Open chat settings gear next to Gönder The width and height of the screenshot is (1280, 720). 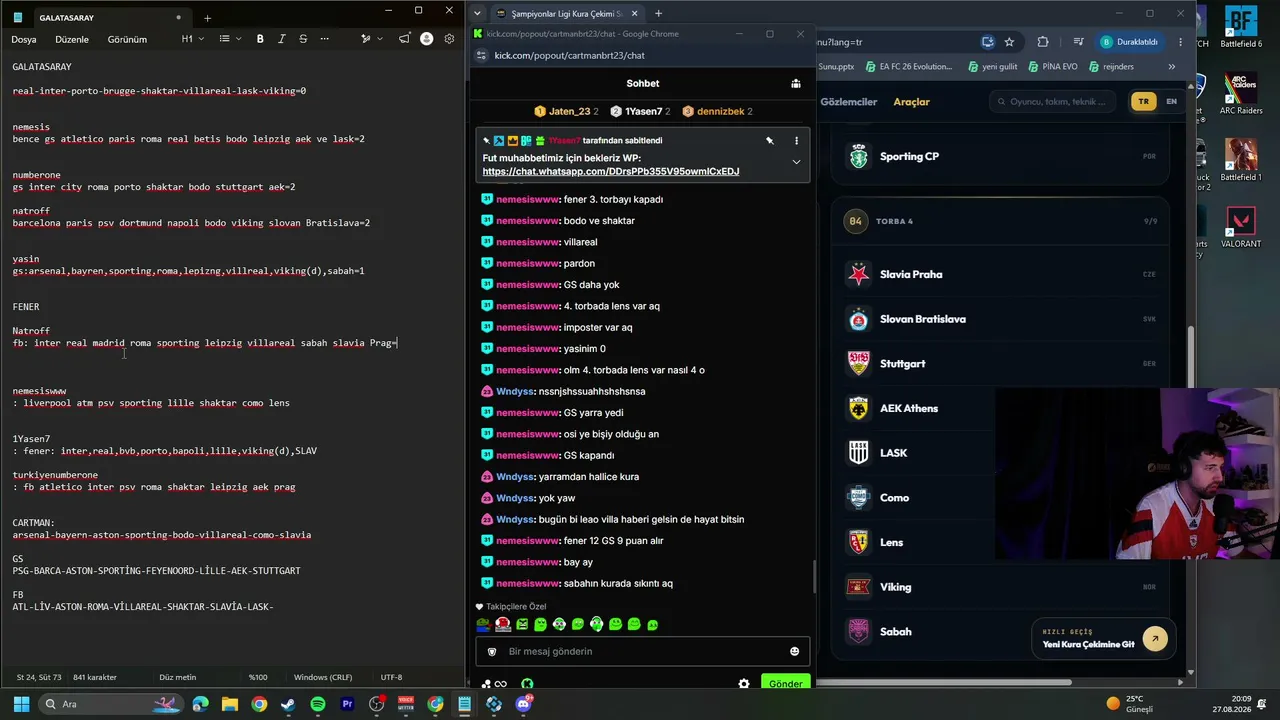[744, 684]
